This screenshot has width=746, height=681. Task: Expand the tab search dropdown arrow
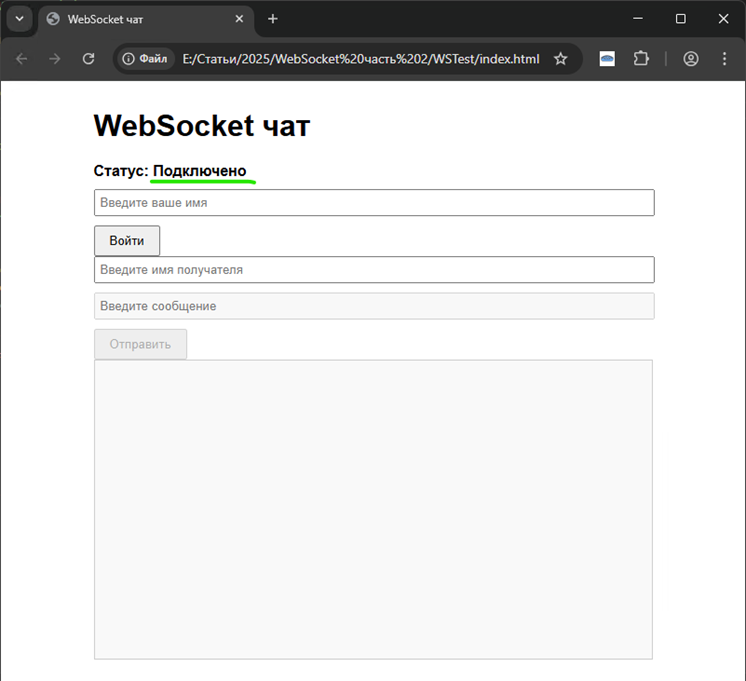click(20, 19)
